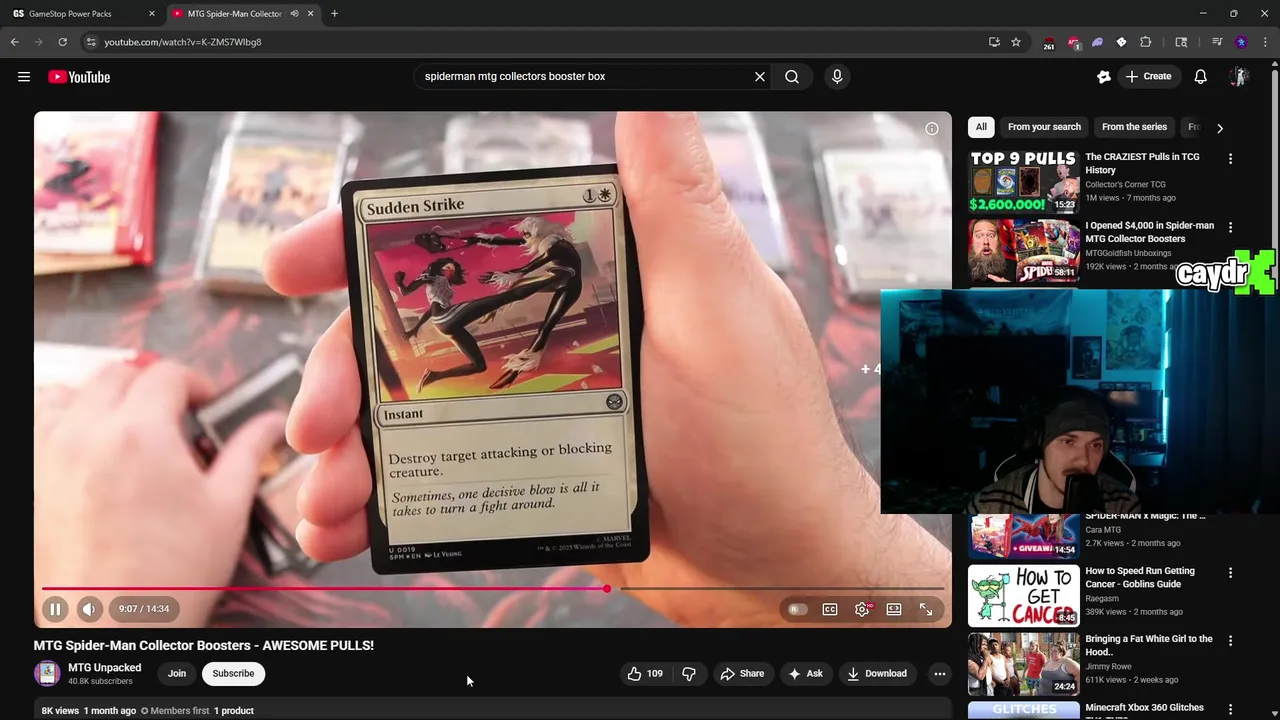Open MTG Unpacked channel name link
1280x720 pixels.
click(x=105, y=668)
